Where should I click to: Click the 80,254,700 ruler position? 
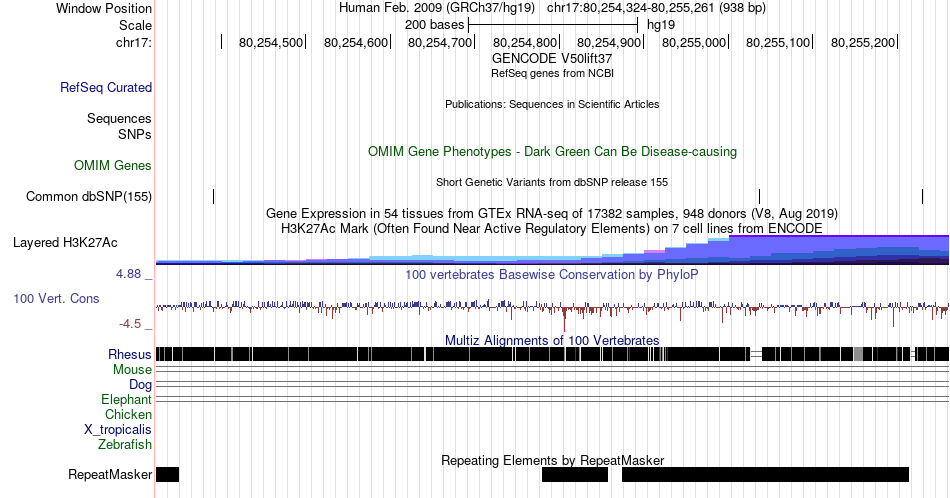[x=440, y=42]
